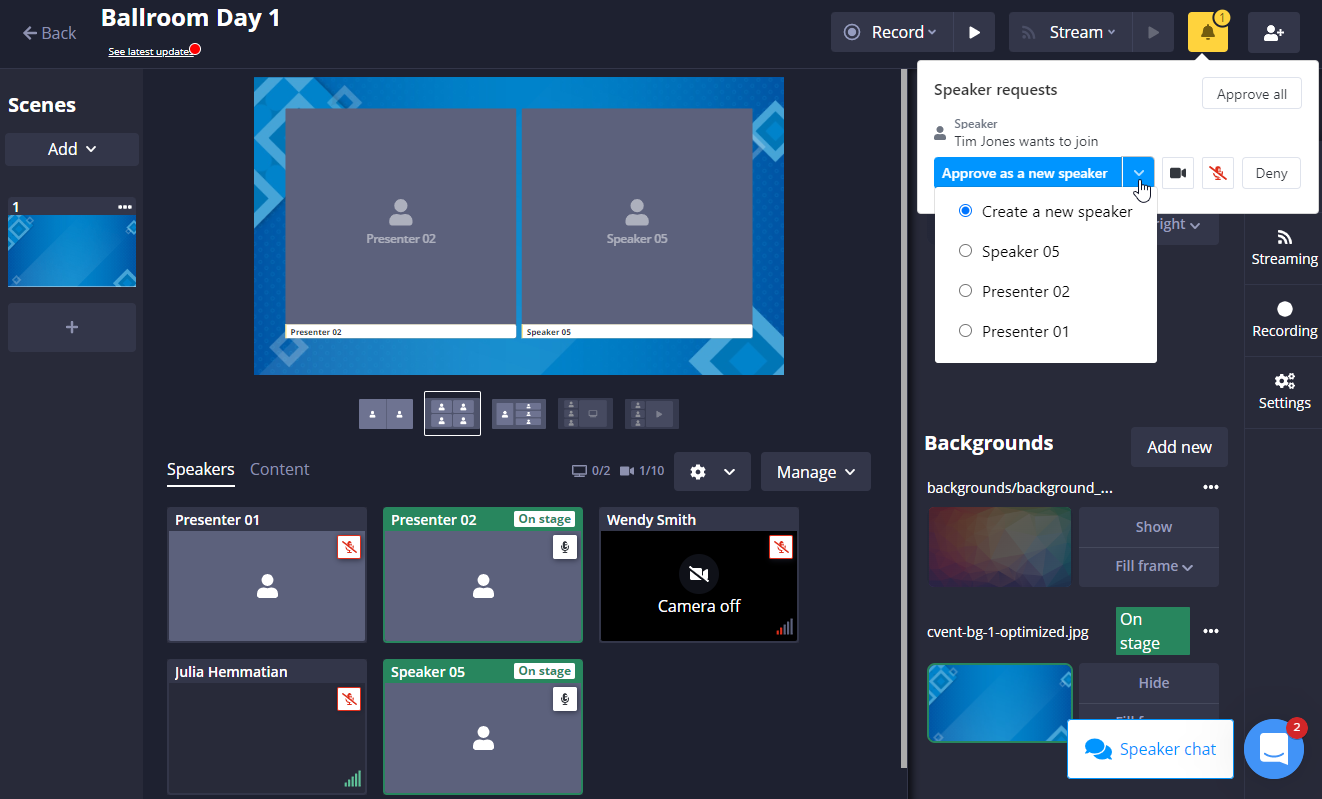Open the add user icon button
The height and width of the screenshot is (799, 1322).
coord(1273,32)
